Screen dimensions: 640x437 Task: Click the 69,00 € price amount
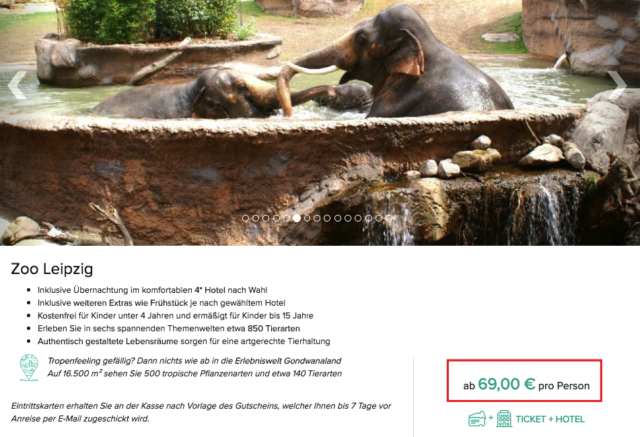coord(506,384)
